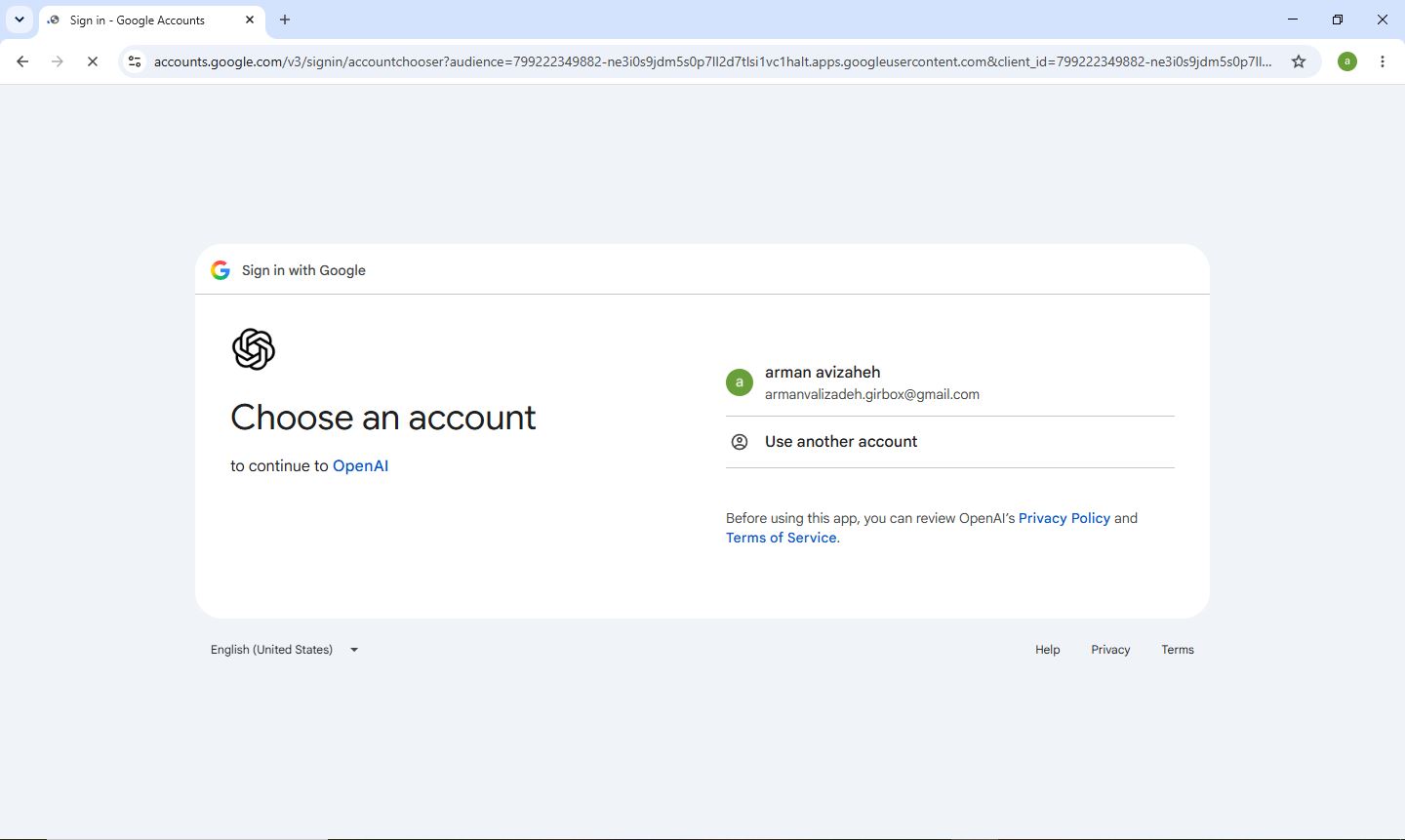Click the green account avatar for arman
Screen dimensions: 1405x840
click(740, 382)
